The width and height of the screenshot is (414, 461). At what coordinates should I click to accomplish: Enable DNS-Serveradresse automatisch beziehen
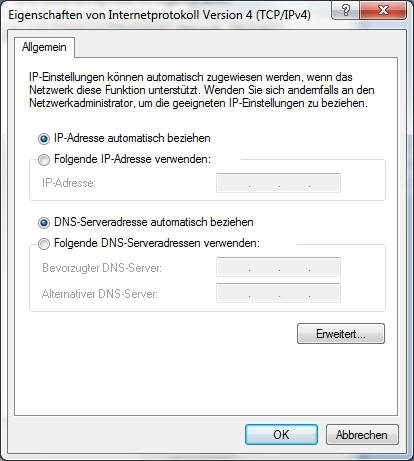tap(44, 222)
